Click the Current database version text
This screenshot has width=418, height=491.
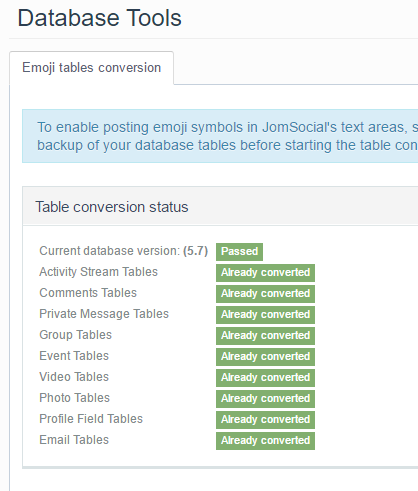point(123,251)
